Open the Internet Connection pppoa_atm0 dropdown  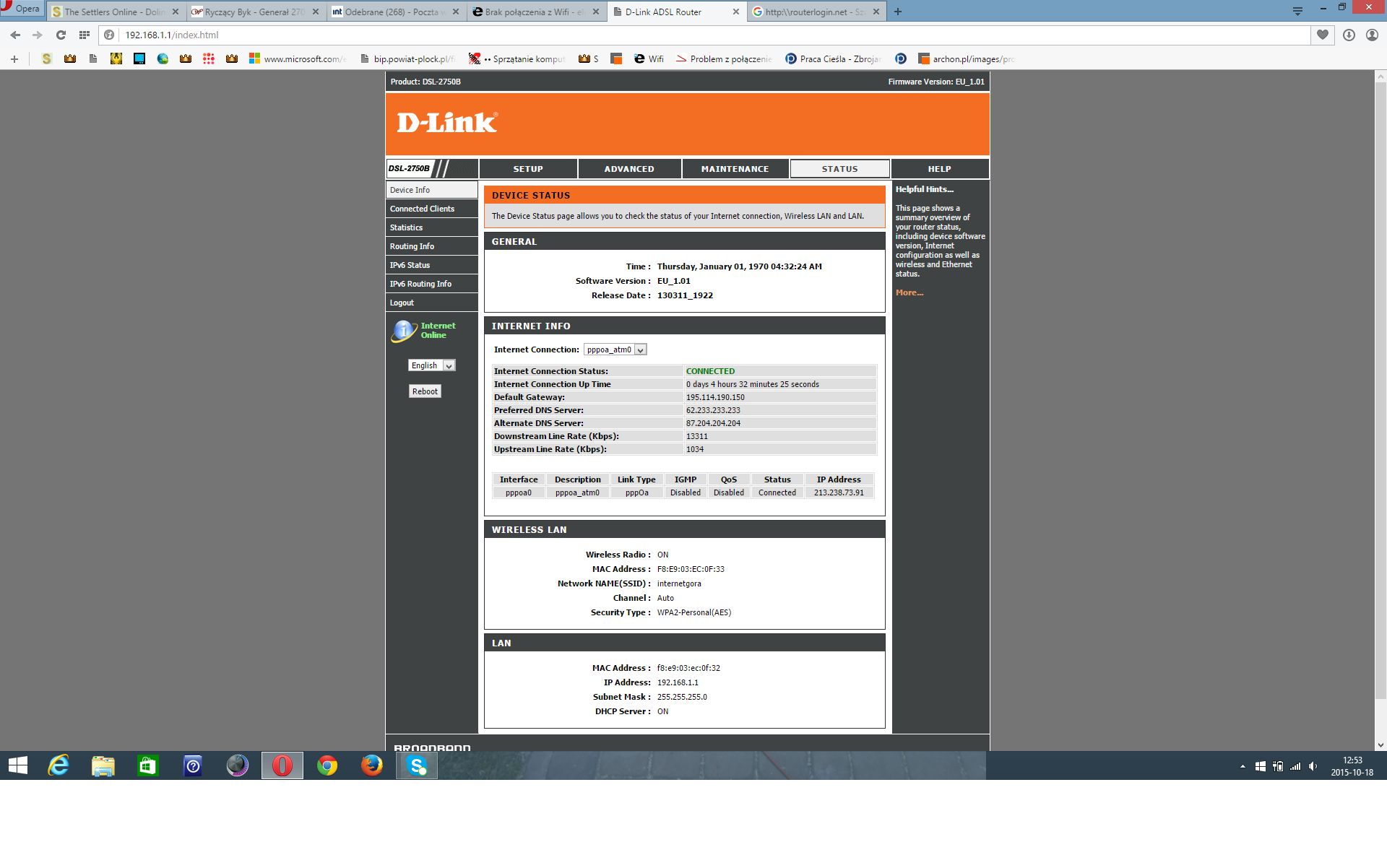pos(615,350)
